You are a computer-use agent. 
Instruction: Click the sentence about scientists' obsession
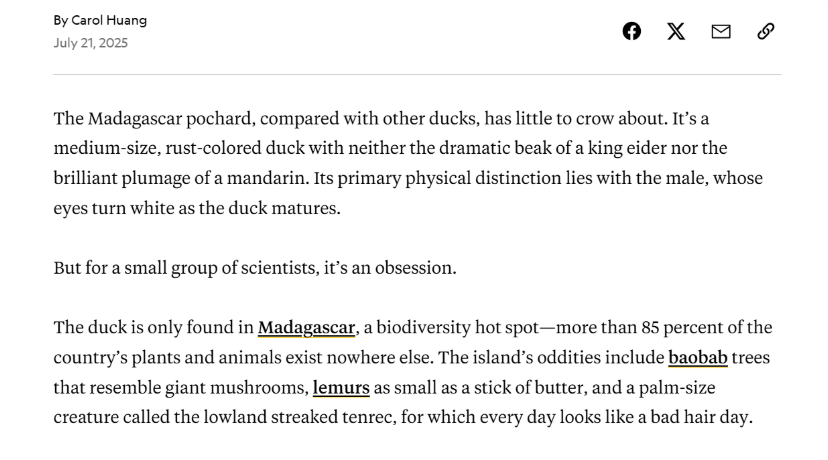254,268
